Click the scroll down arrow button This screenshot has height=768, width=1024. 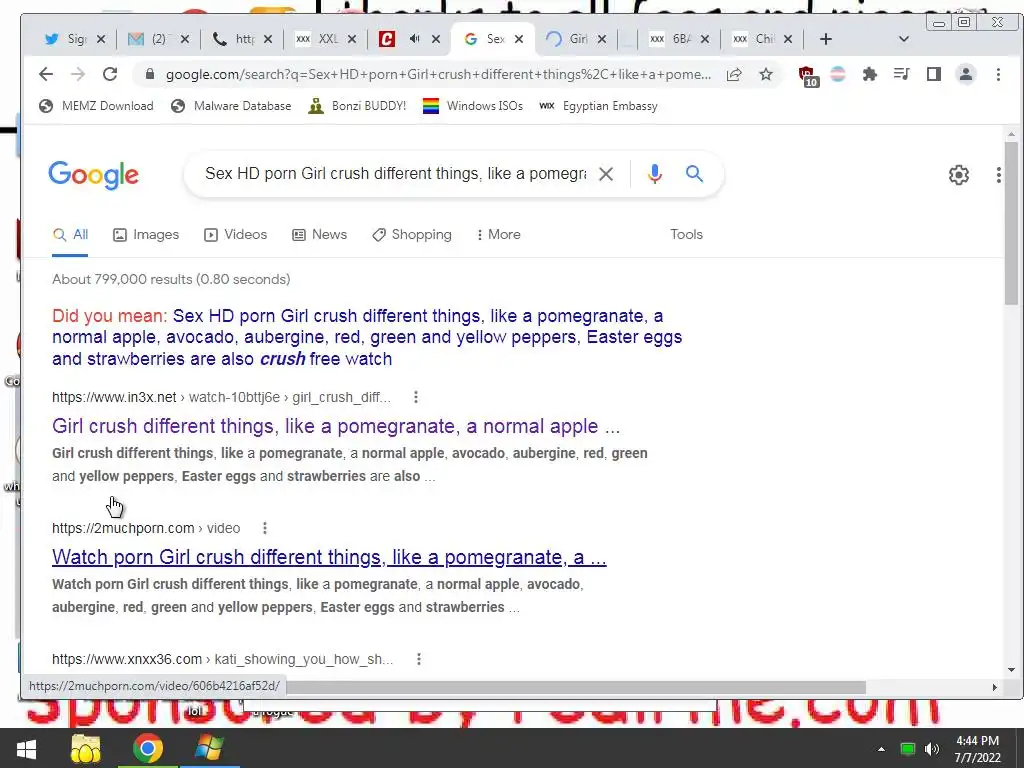coord(1011,669)
